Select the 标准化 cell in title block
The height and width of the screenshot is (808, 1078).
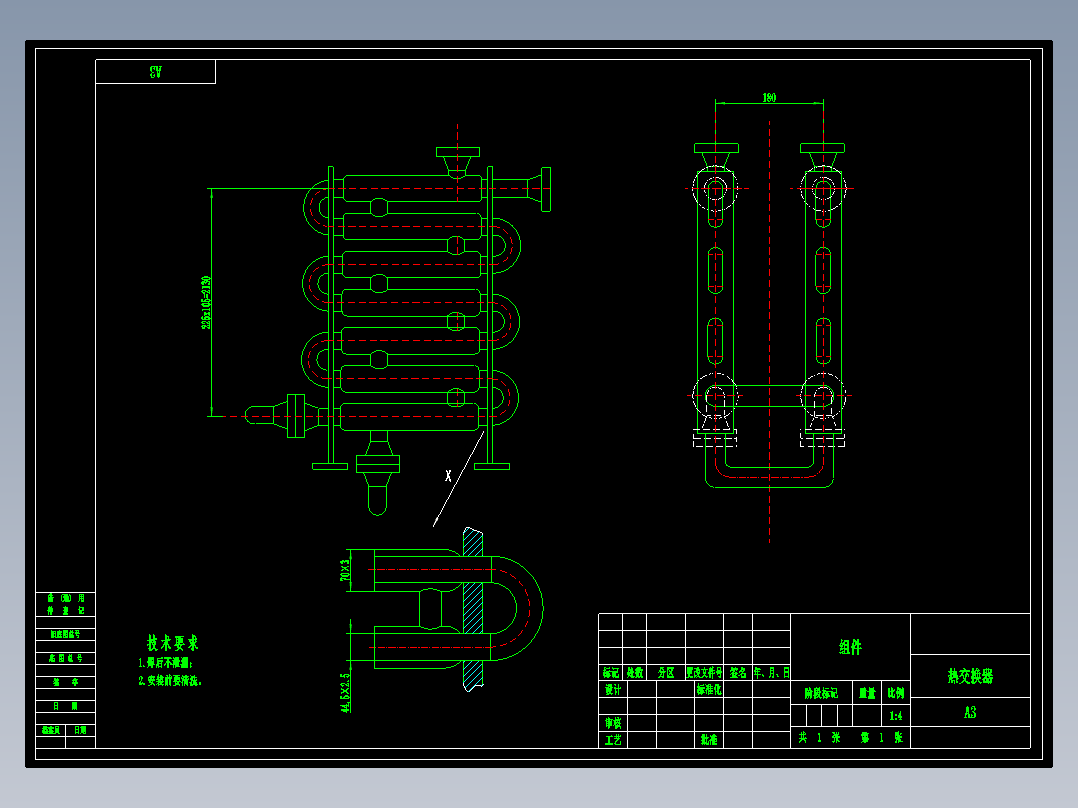pyautogui.click(x=709, y=689)
